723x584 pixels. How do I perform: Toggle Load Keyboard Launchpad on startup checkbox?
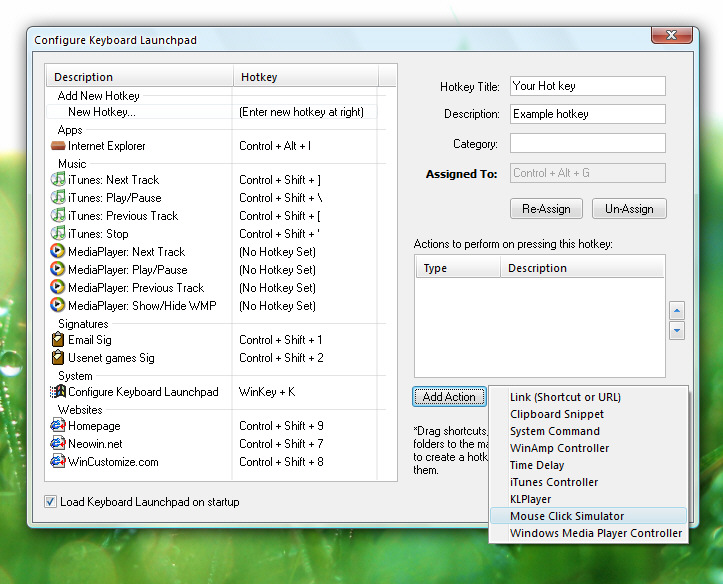[x=51, y=502]
